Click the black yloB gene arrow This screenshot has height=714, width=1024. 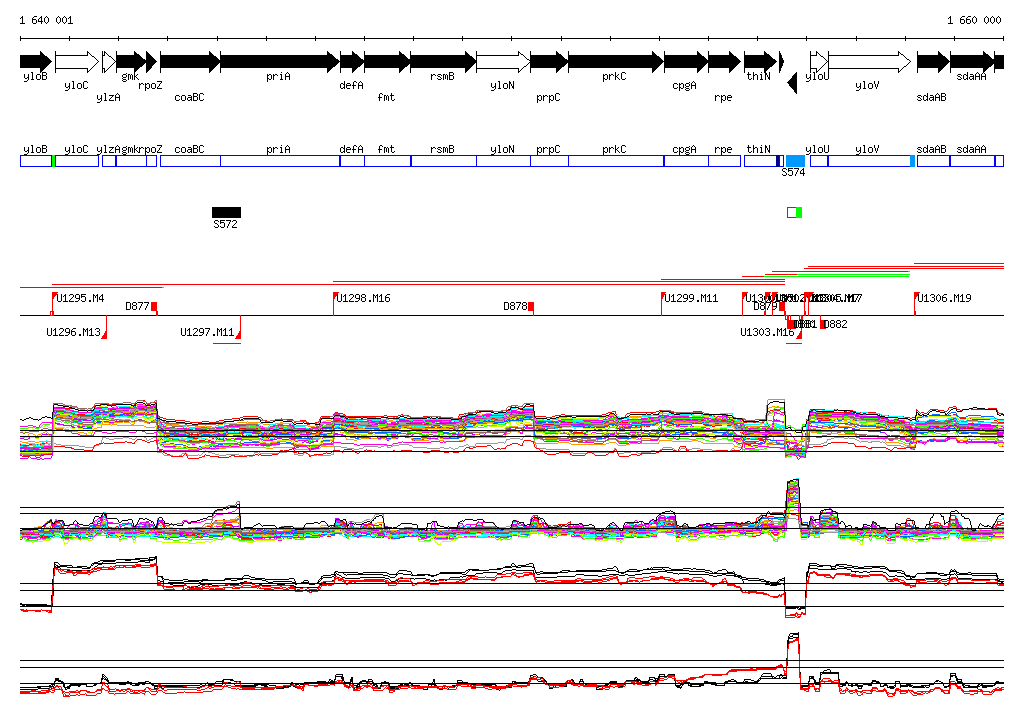click(36, 62)
